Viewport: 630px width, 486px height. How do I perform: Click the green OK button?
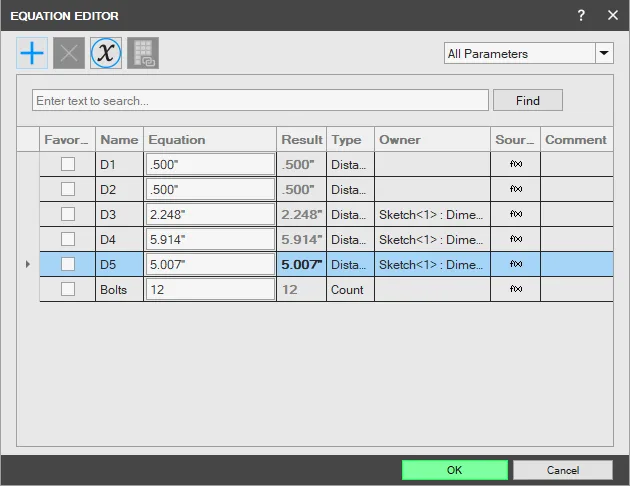tap(455, 470)
